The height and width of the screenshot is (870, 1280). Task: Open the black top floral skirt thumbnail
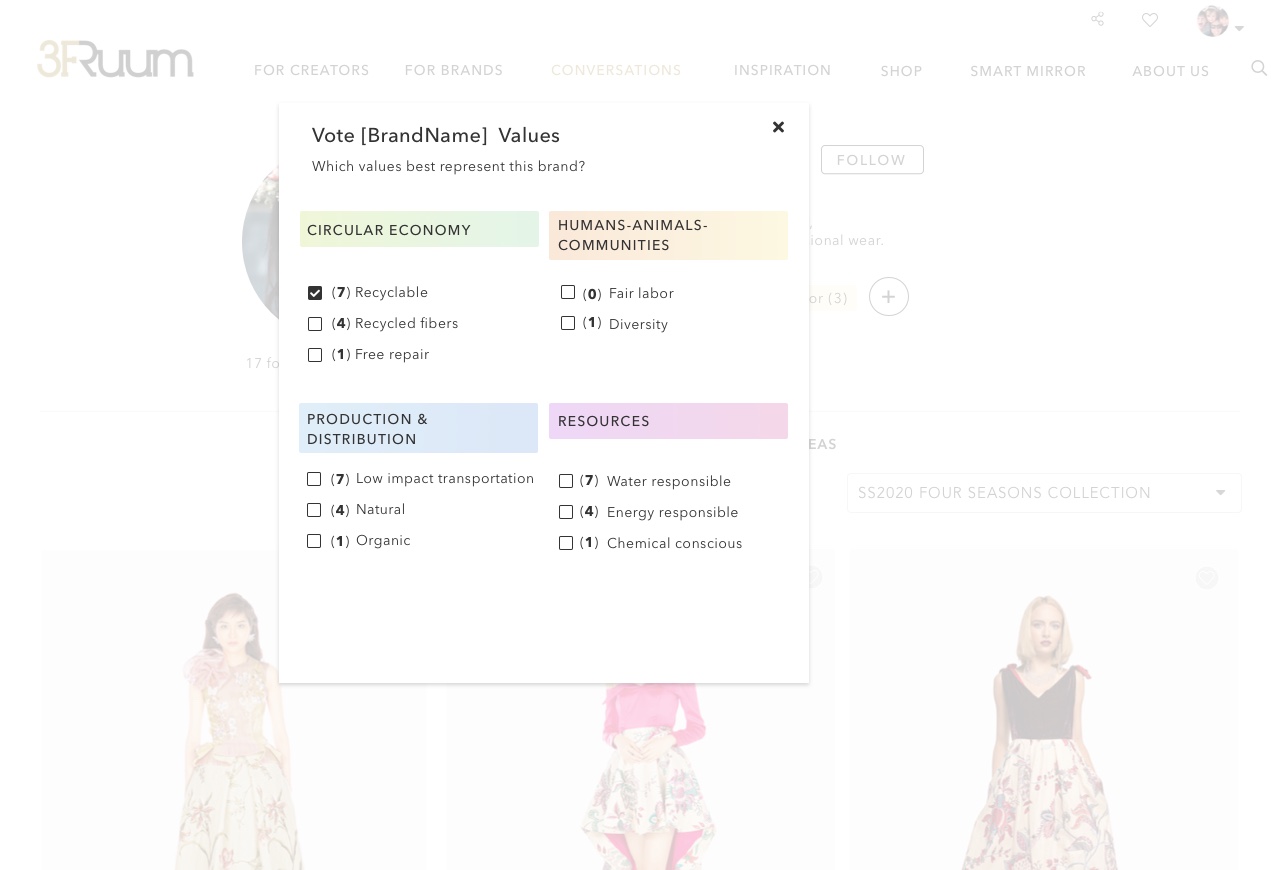coord(1044,710)
